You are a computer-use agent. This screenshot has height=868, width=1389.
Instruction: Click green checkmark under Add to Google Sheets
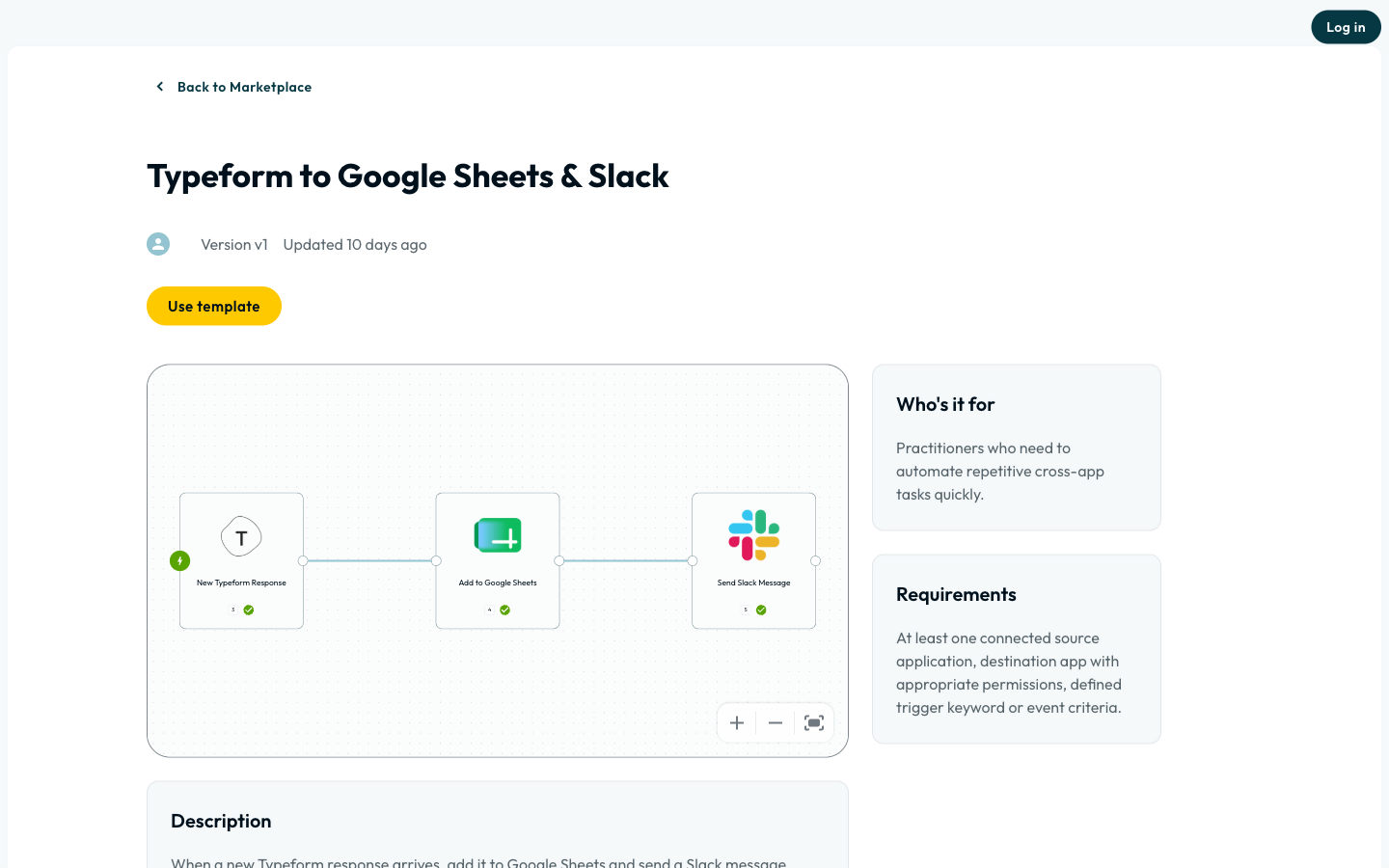pyautogui.click(x=505, y=610)
